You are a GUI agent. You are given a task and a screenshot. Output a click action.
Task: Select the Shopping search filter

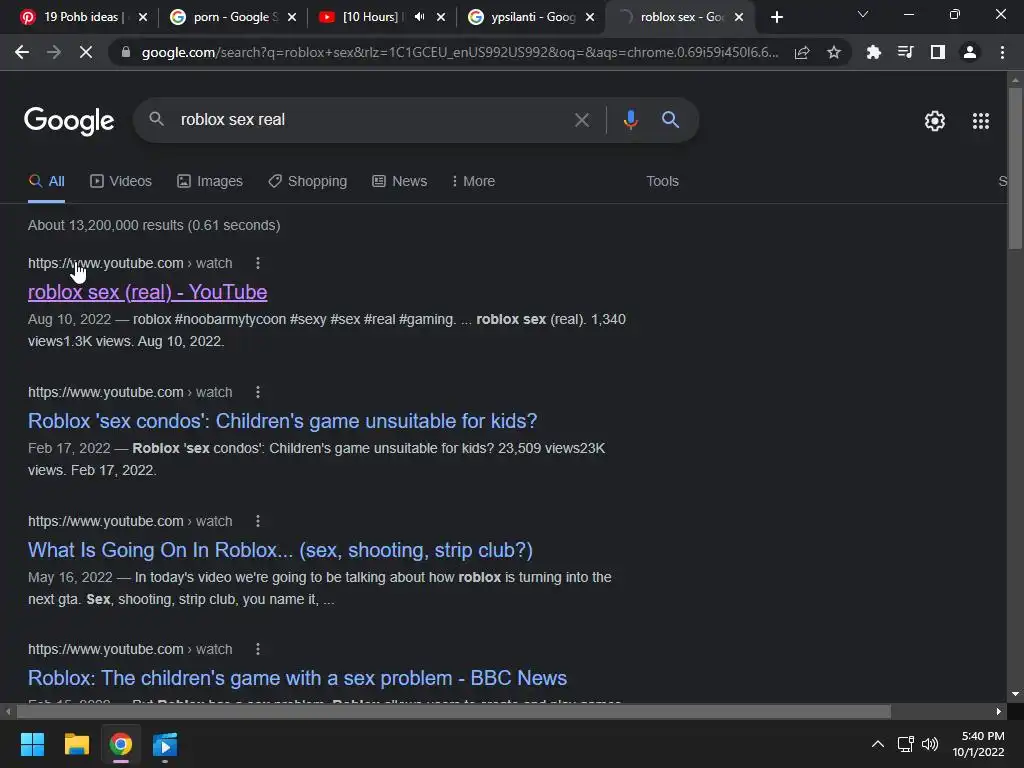pos(308,182)
